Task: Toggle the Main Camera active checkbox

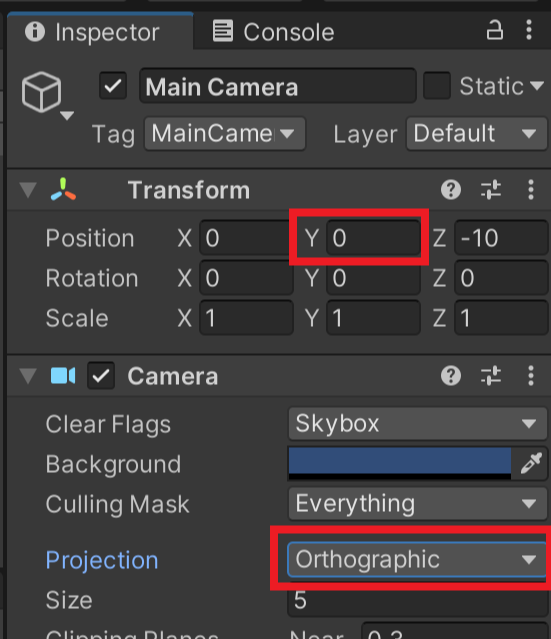Action: (113, 86)
